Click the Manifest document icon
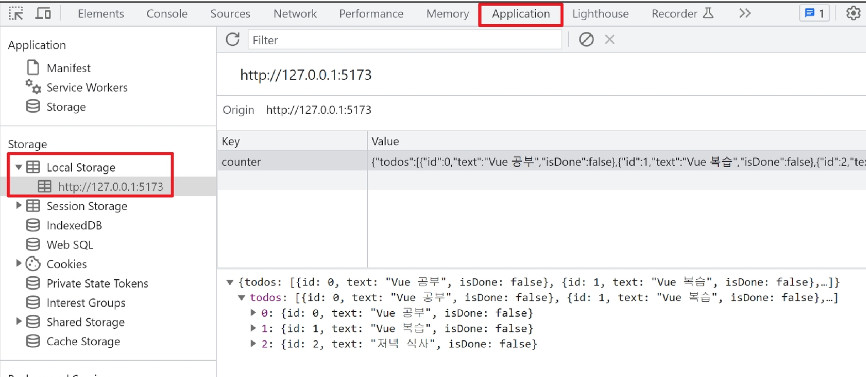This screenshot has height=377, width=866. [x=33, y=68]
